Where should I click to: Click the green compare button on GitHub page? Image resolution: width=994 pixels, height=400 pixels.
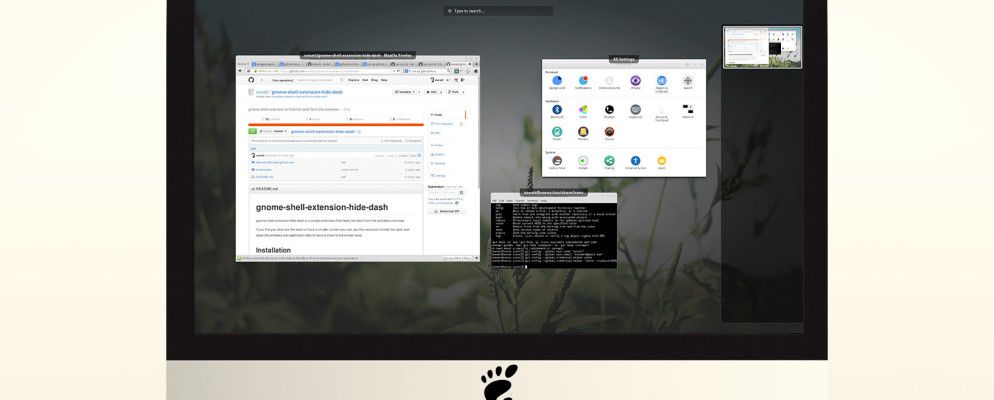[252, 131]
